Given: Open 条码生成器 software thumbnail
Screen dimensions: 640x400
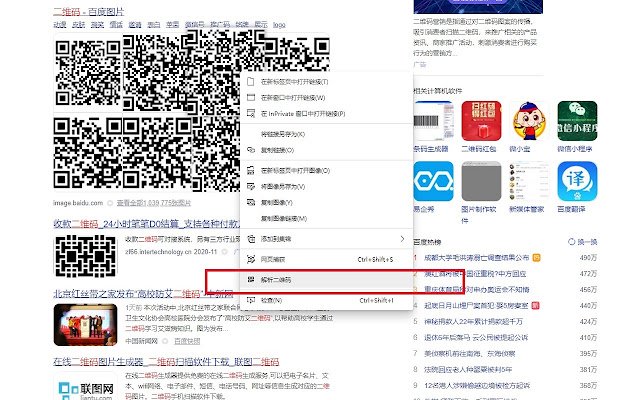Looking at the screenshot, I should click(x=433, y=121).
